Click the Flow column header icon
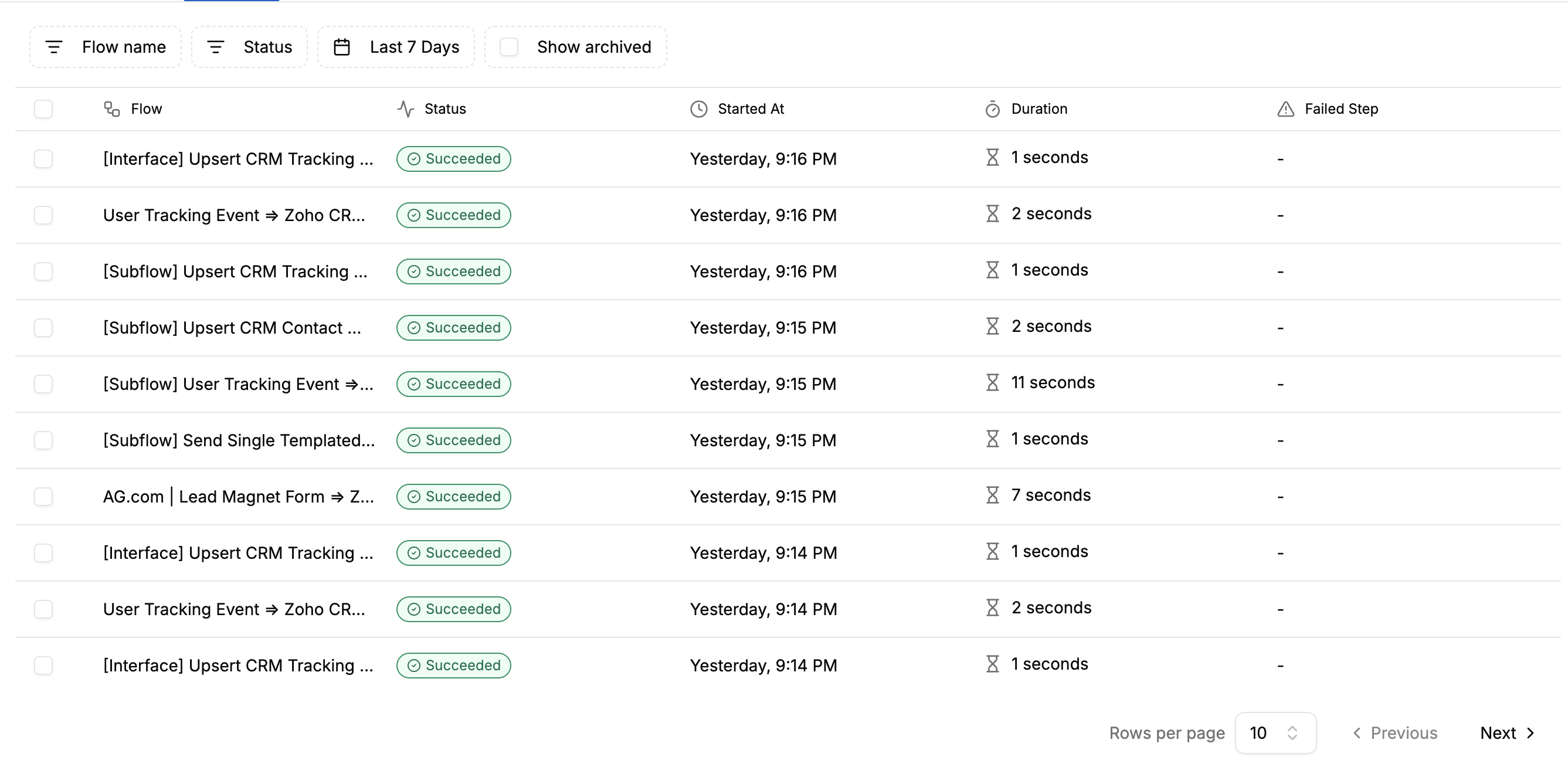1568x767 pixels. (x=111, y=109)
